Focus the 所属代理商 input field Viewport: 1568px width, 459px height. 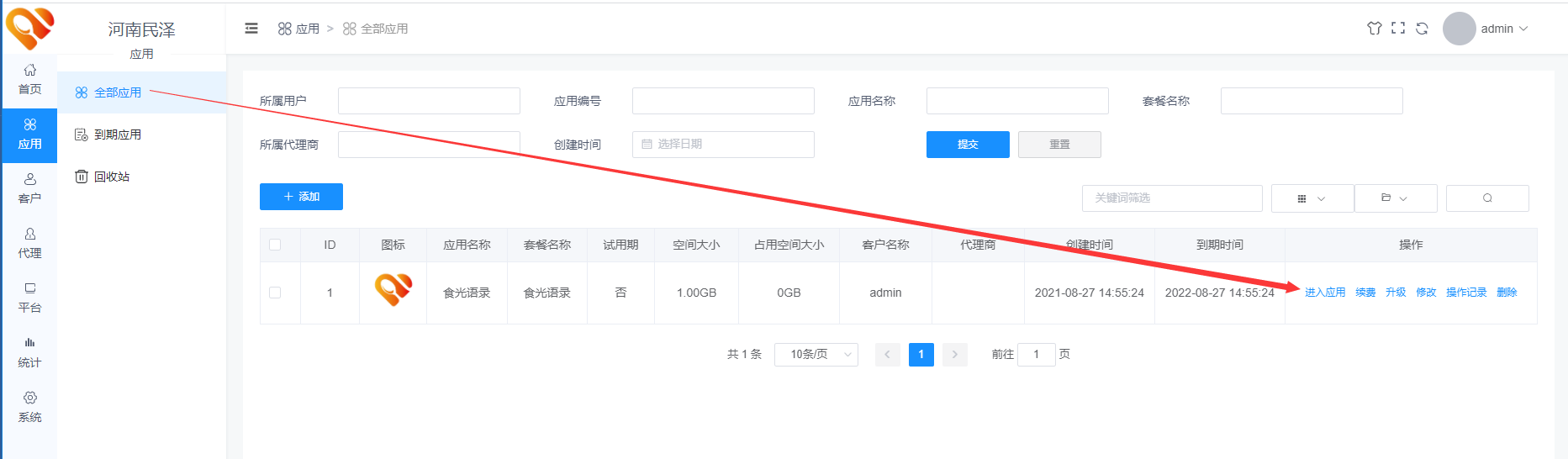(429, 145)
